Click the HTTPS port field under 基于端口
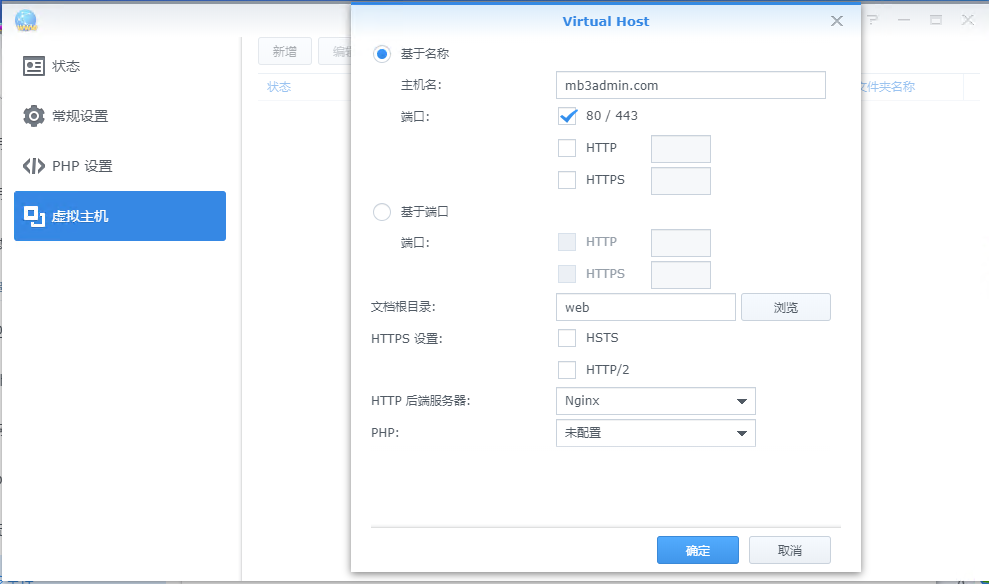Viewport: 989px width, 584px height. click(681, 275)
